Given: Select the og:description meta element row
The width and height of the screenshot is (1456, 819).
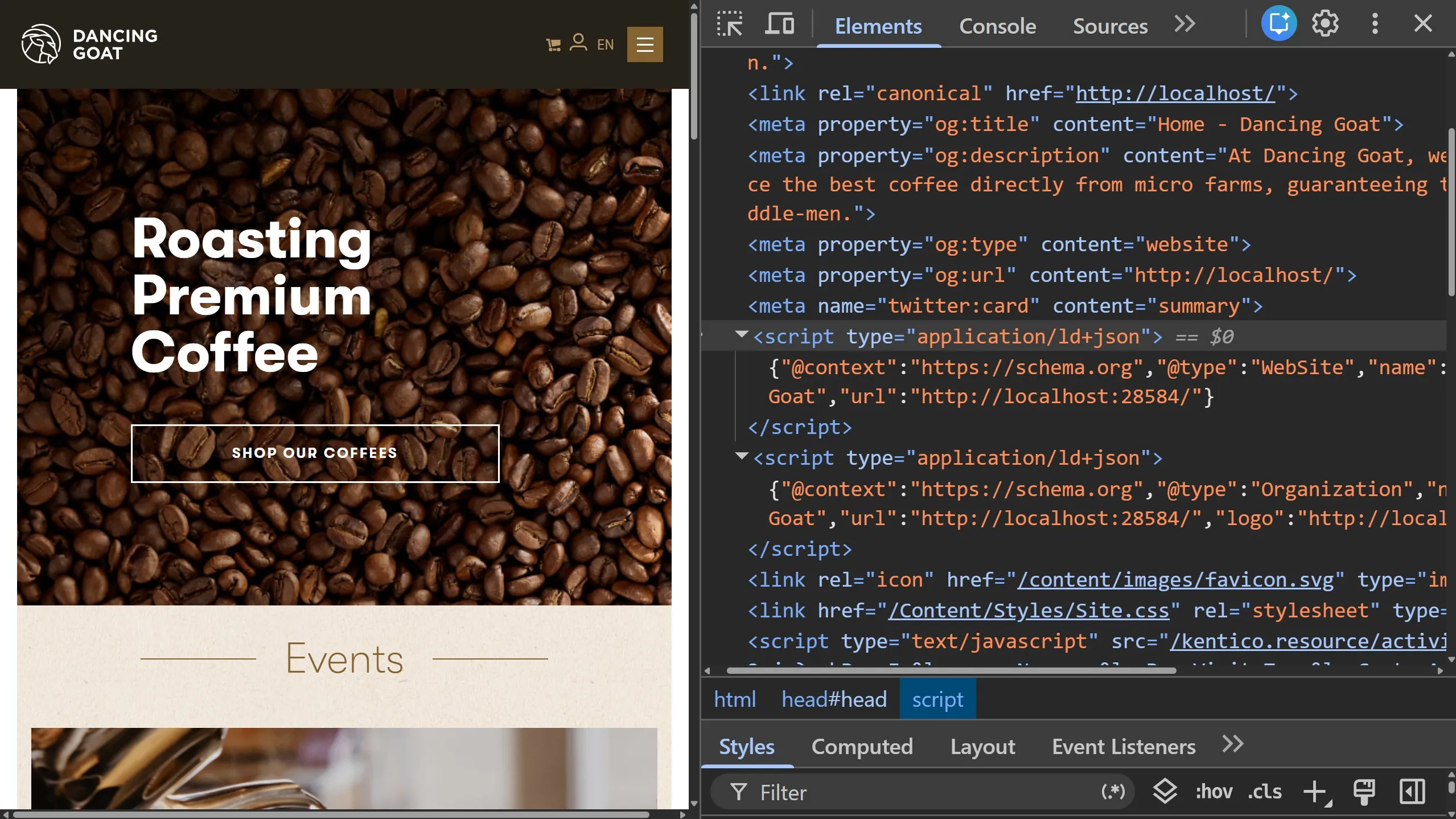Looking at the screenshot, I should [x=1096, y=185].
